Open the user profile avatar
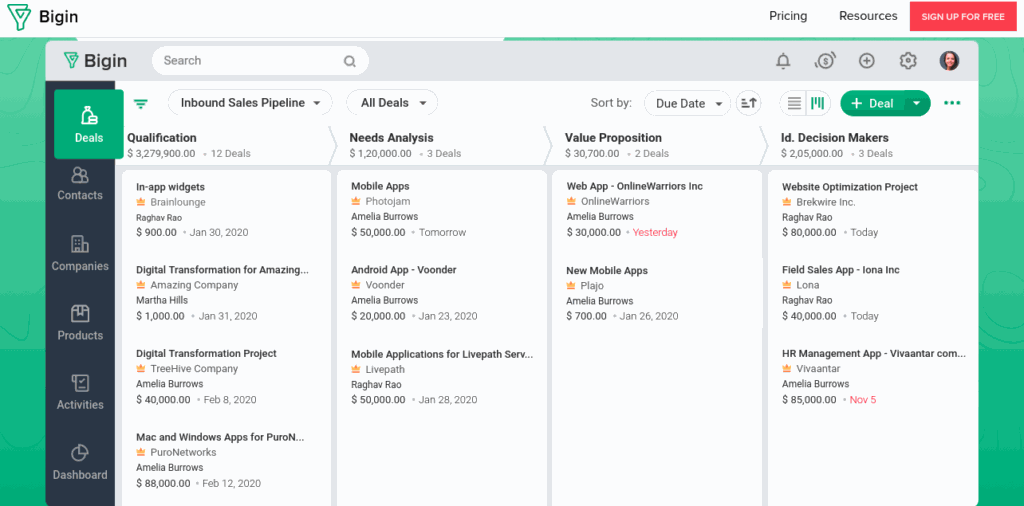 tap(949, 61)
